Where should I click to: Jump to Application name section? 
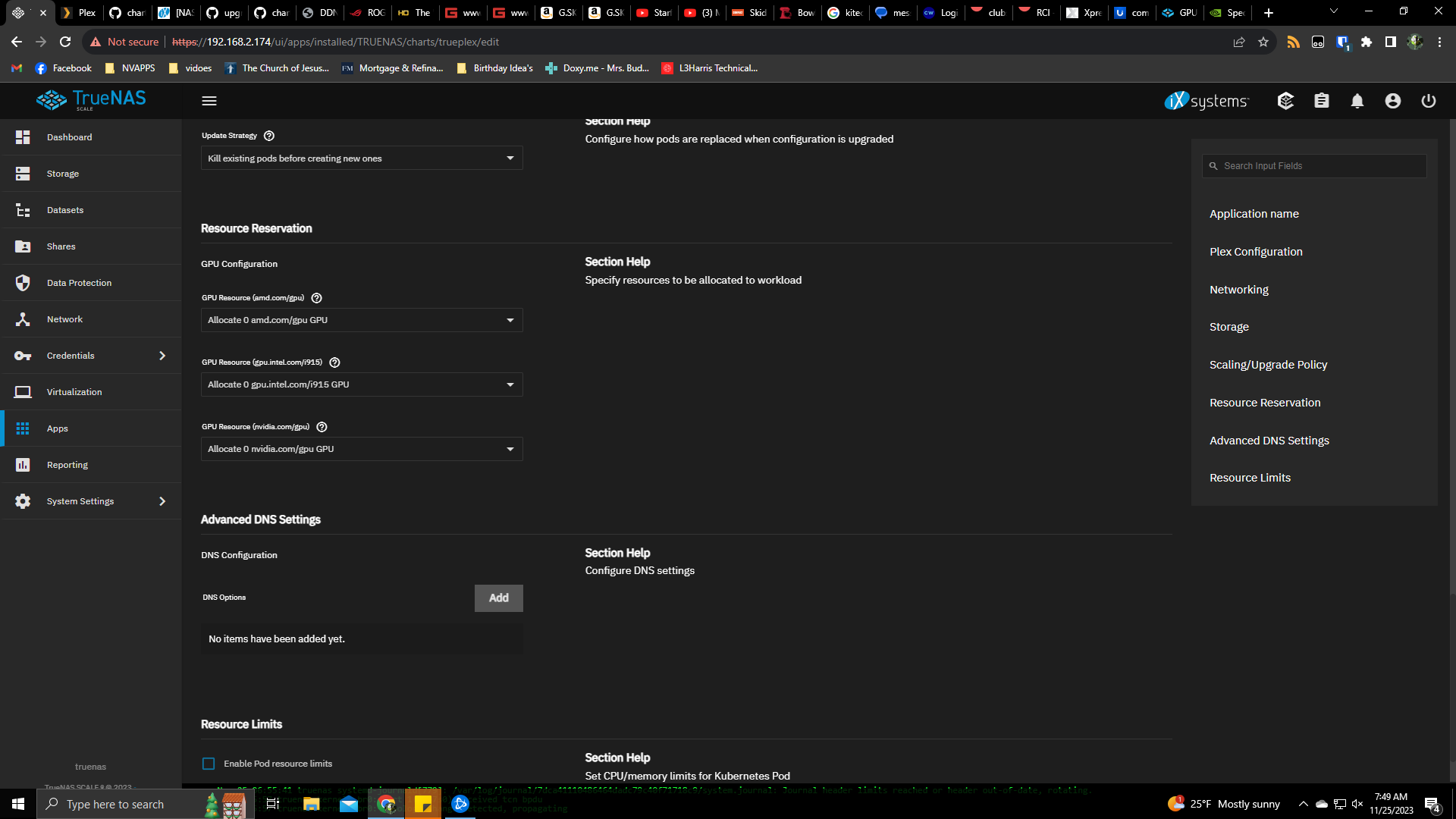[x=1254, y=214]
